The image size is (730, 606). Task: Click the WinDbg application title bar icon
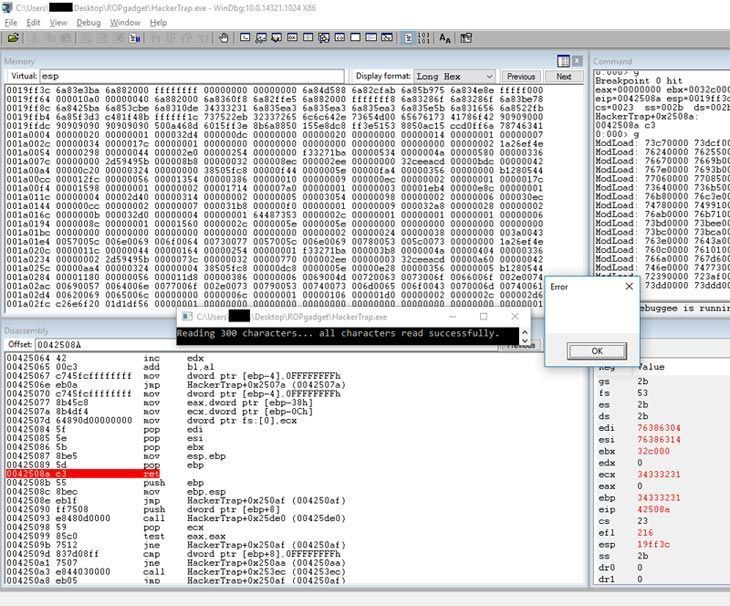[x=7, y=7]
